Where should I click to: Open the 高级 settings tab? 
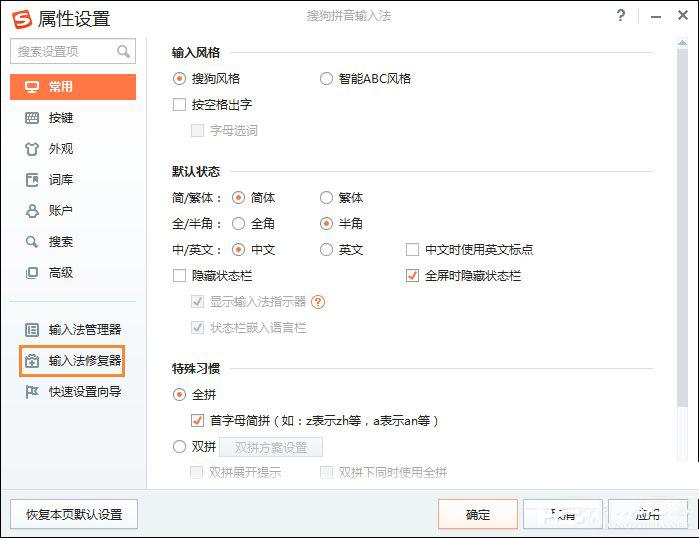click(73, 273)
